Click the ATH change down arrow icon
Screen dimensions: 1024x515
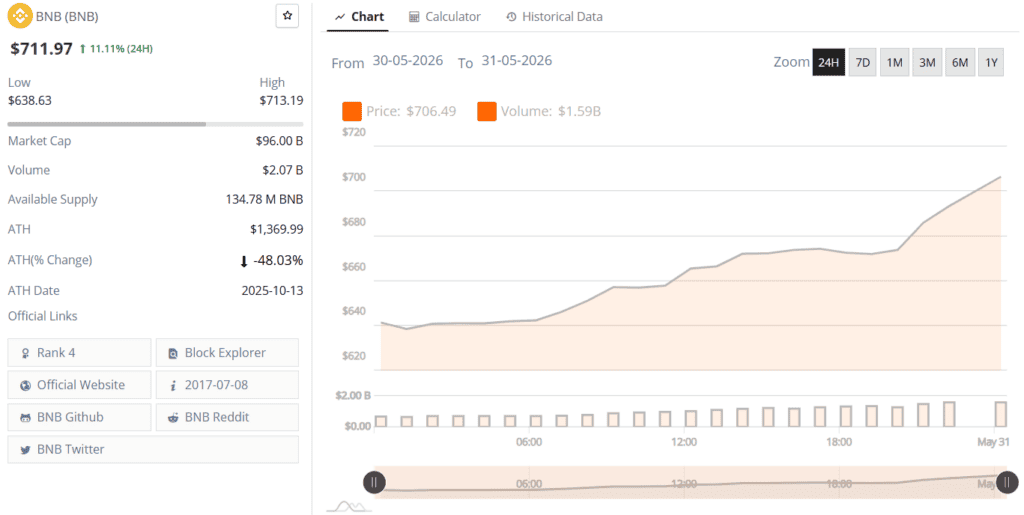click(x=244, y=261)
